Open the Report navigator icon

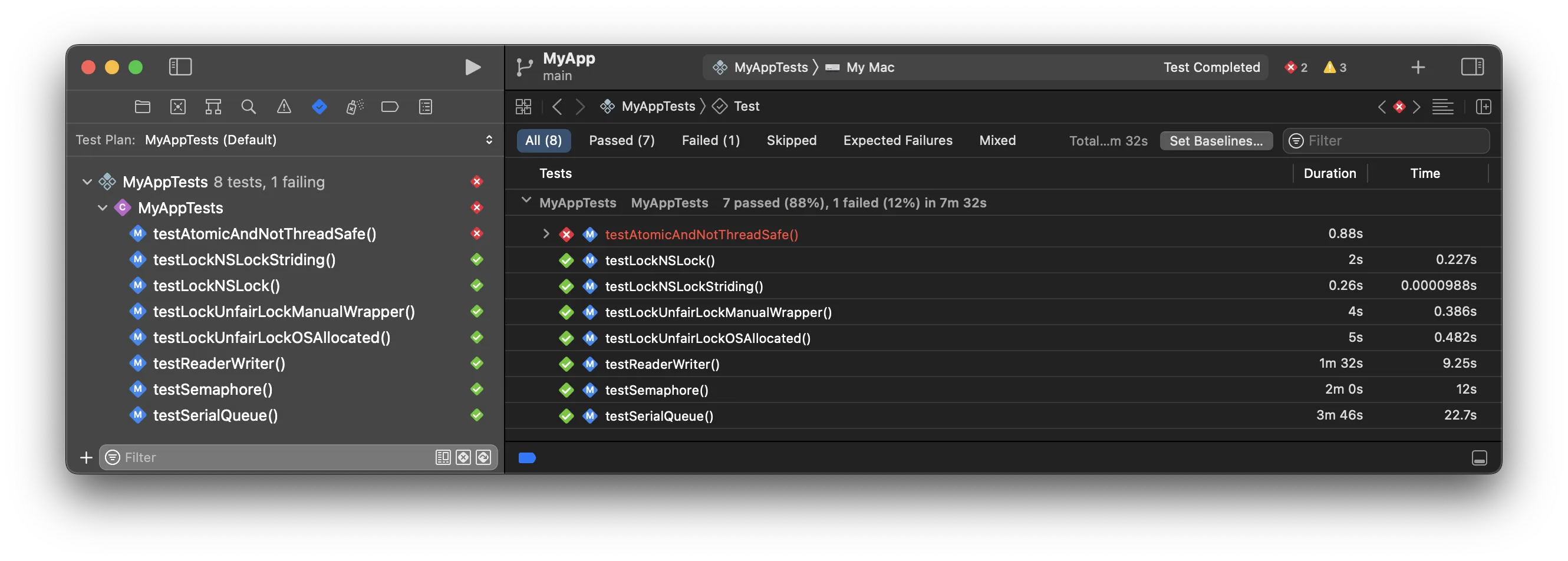tap(426, 107)
